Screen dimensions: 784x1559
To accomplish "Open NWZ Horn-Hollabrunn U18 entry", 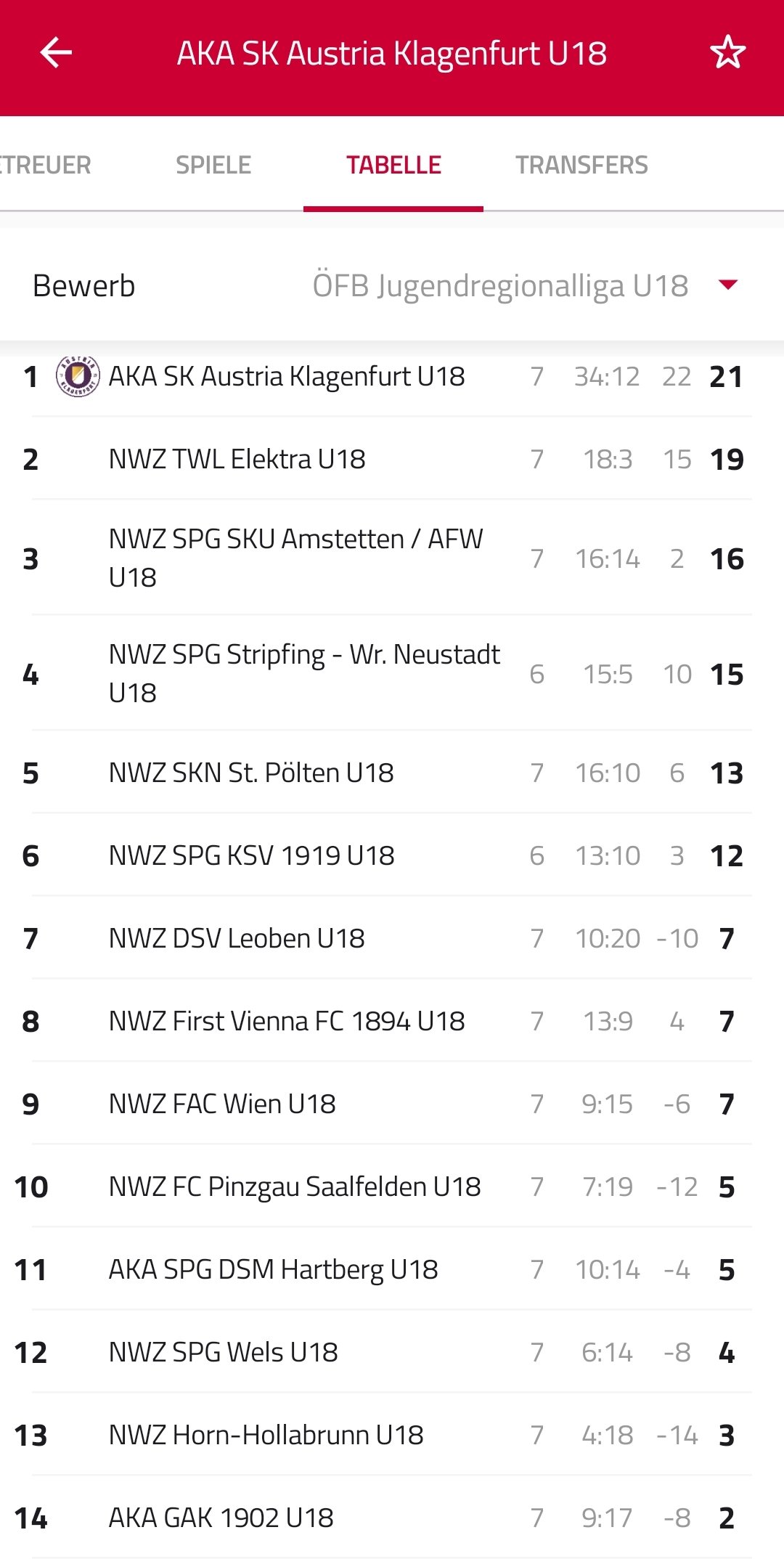I will [392, 1435].
